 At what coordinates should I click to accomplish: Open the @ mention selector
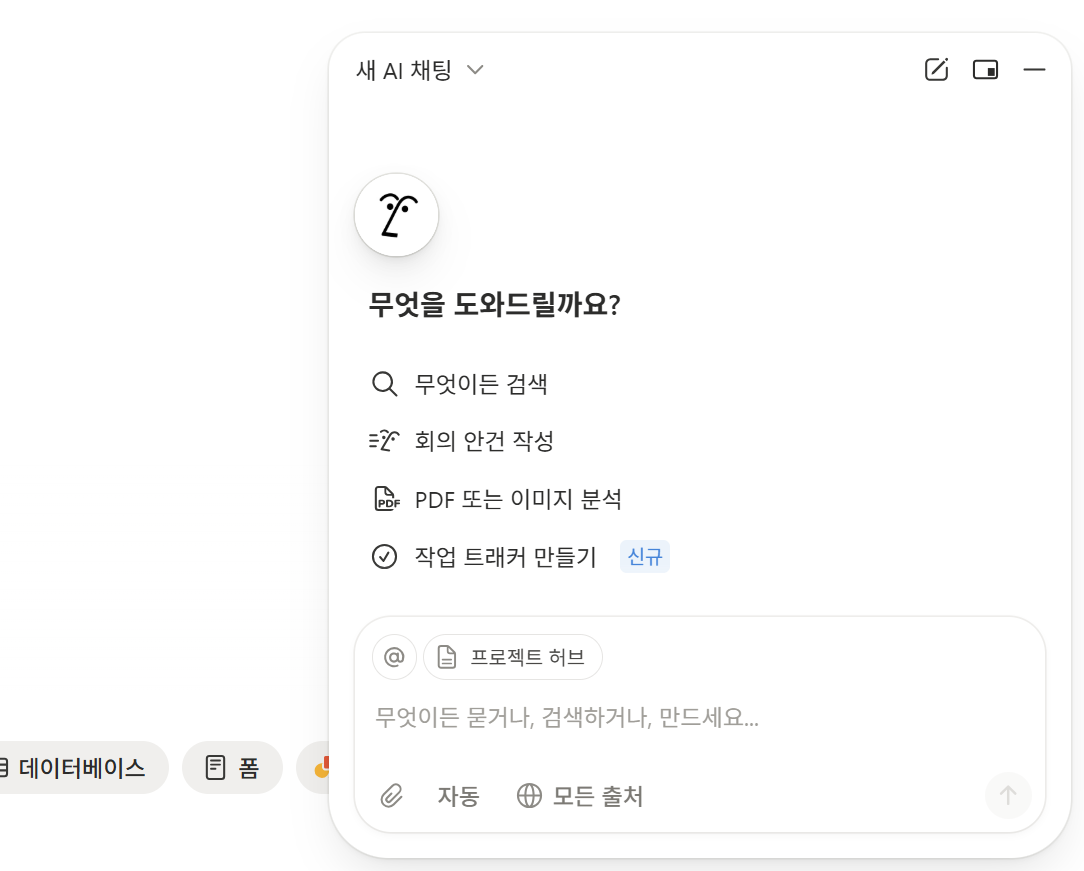[x=393, y=656]
